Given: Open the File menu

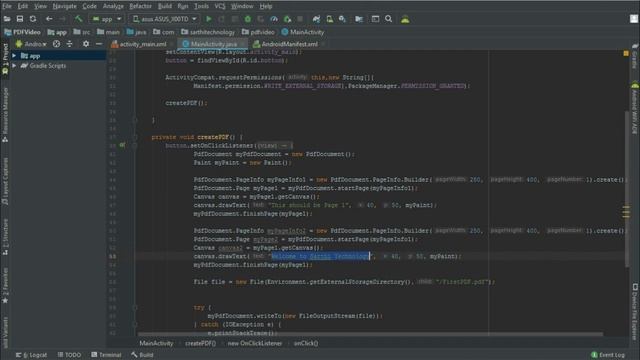Looking at the screenshot, I should point(7,6).
